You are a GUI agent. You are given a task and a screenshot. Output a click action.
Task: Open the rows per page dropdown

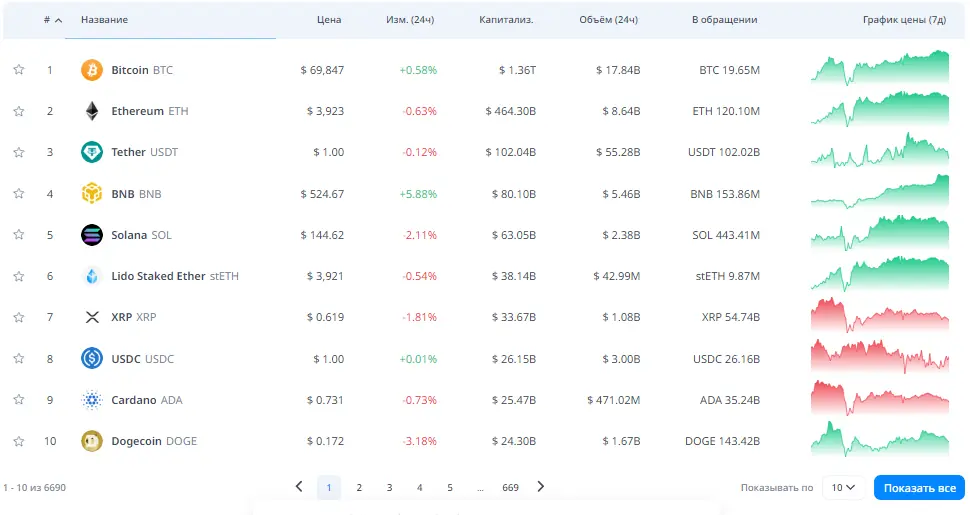point(843,488)
